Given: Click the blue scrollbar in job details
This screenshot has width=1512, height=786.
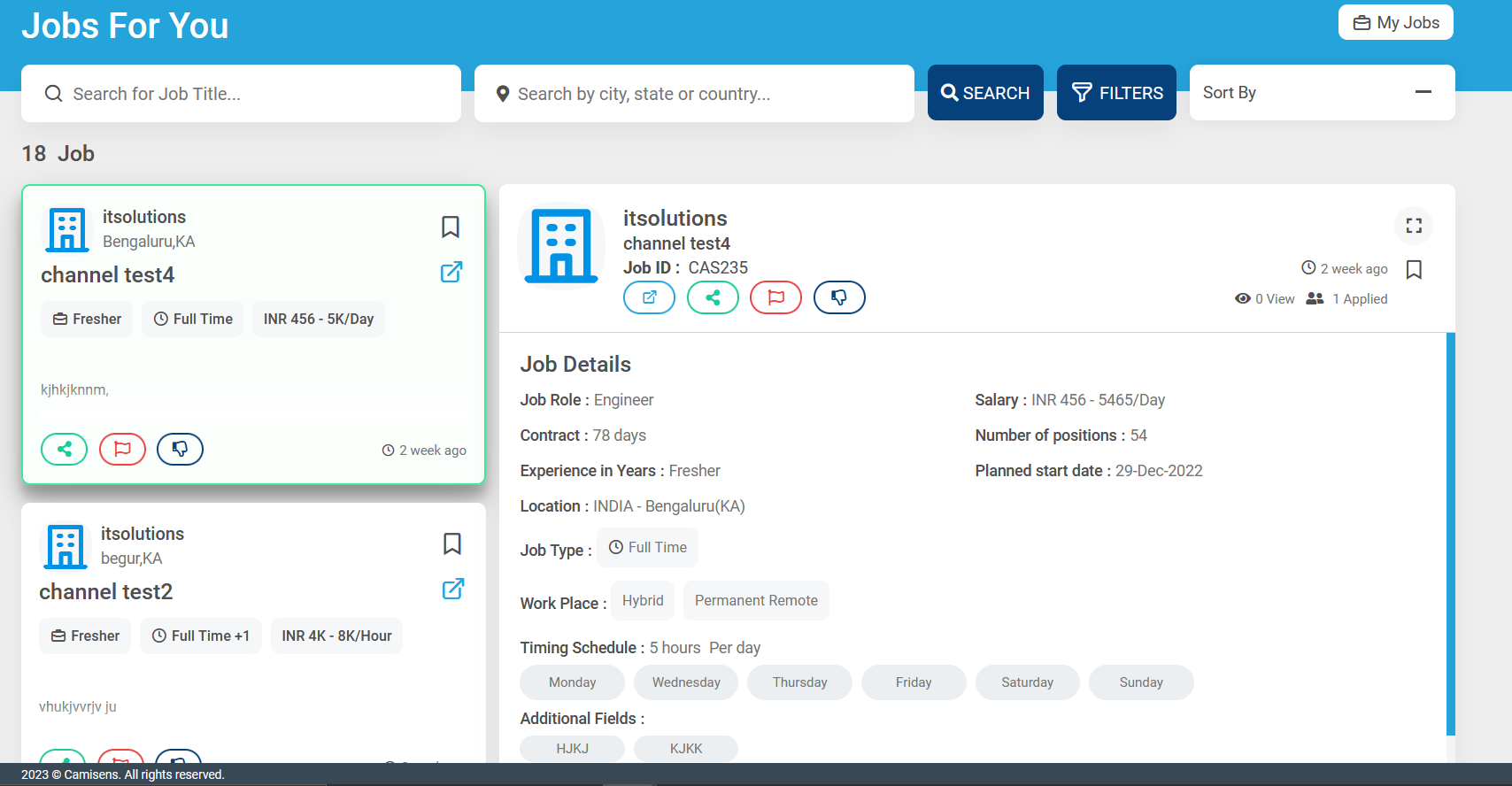Looking at the screenshot, I should (1450, 534).
